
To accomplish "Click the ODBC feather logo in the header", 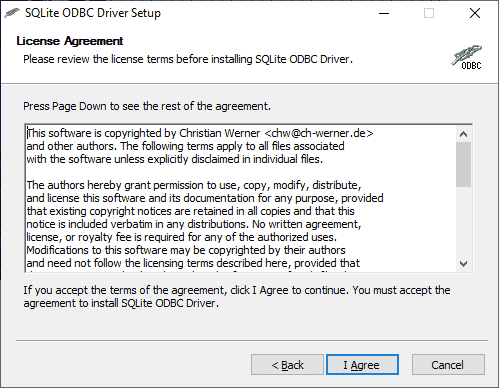I will pyautogui.click(x=467, y=57).
